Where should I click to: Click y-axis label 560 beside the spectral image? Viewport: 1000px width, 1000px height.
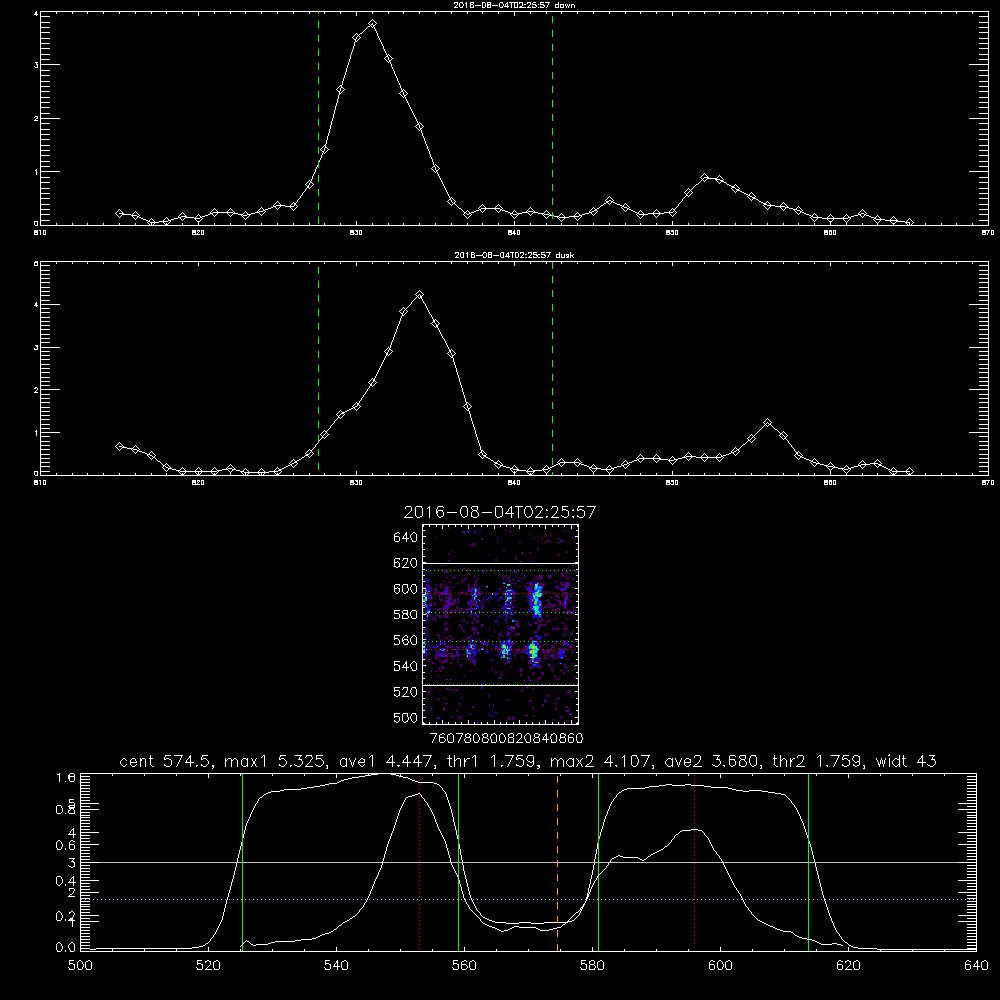tap(406, 640)
